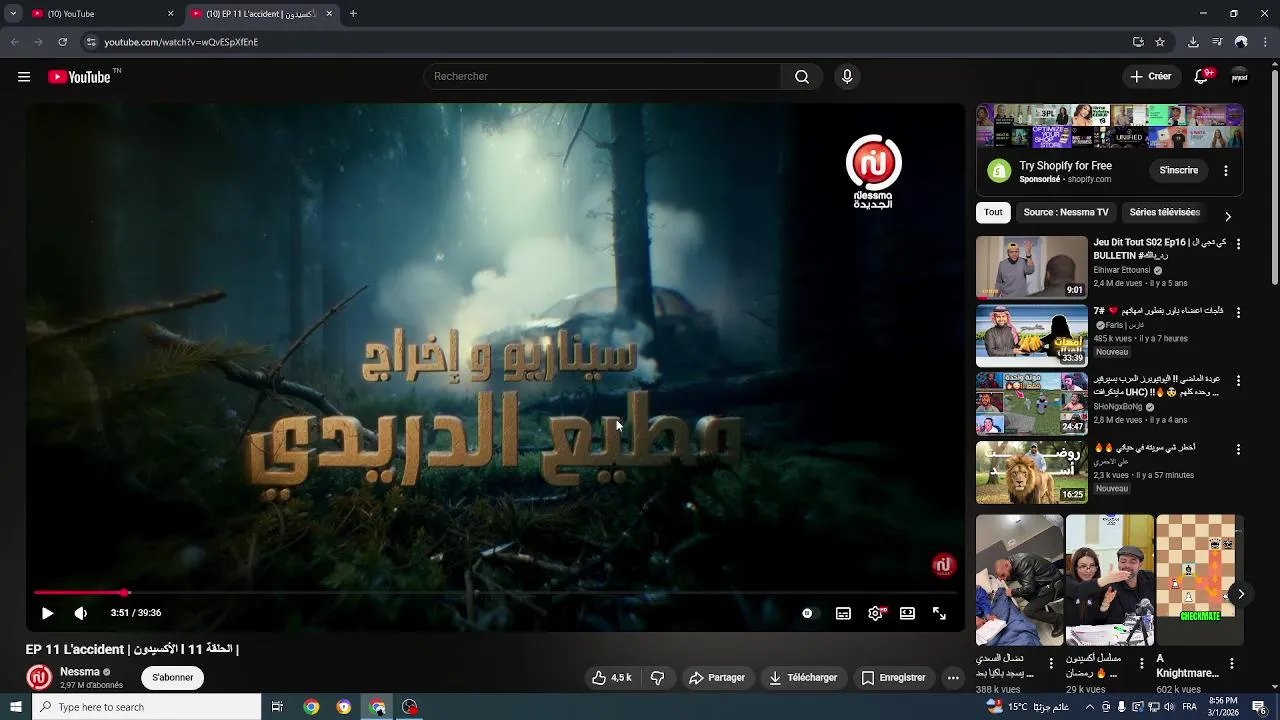Open options for A Knightmare short
The height and width of the screenshot is (720, 1280).
click(x=1231, y=663)
